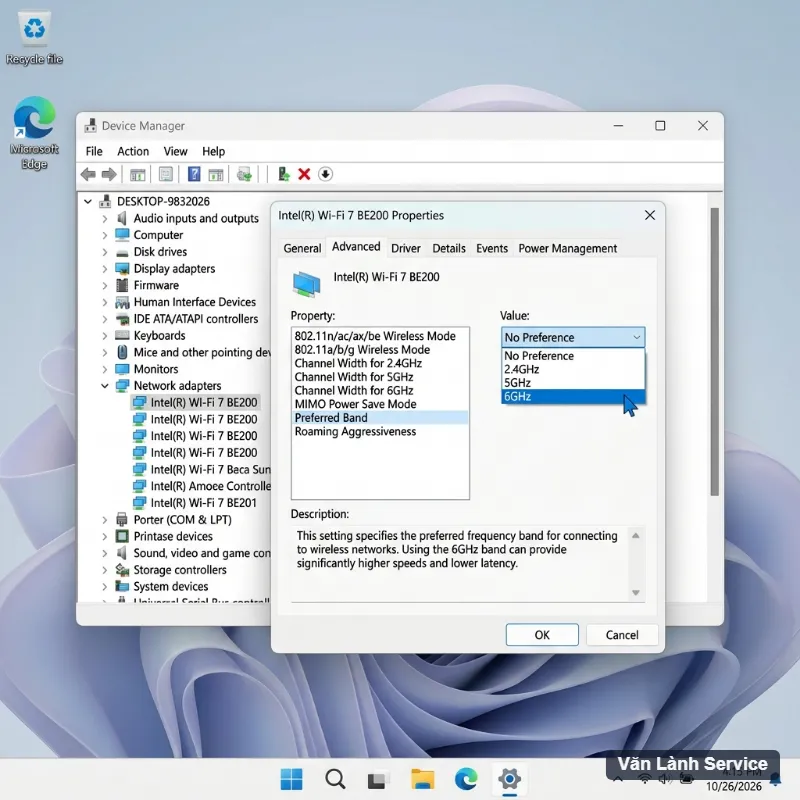This screenshot has height=800, width=800.
Task: Switch to the General tab
Action: tap(302, 248)
